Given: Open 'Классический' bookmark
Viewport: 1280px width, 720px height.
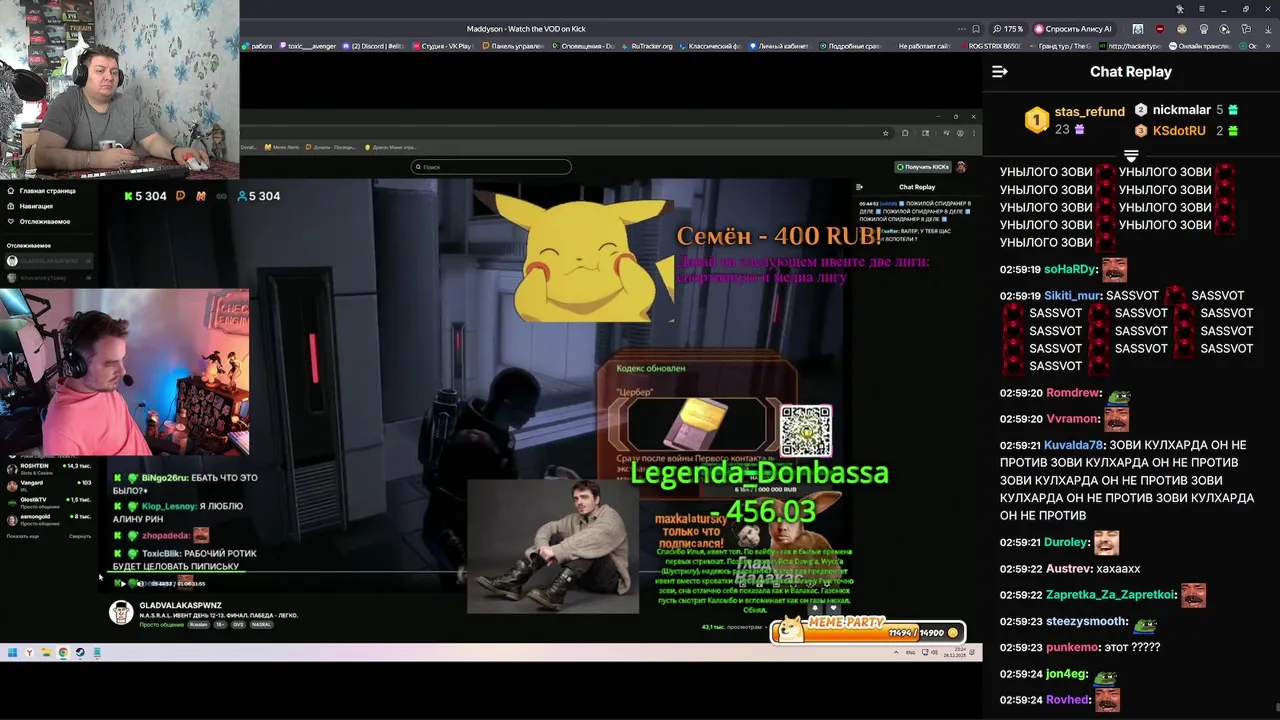Looking at the screenshot, I should (710, 46).
